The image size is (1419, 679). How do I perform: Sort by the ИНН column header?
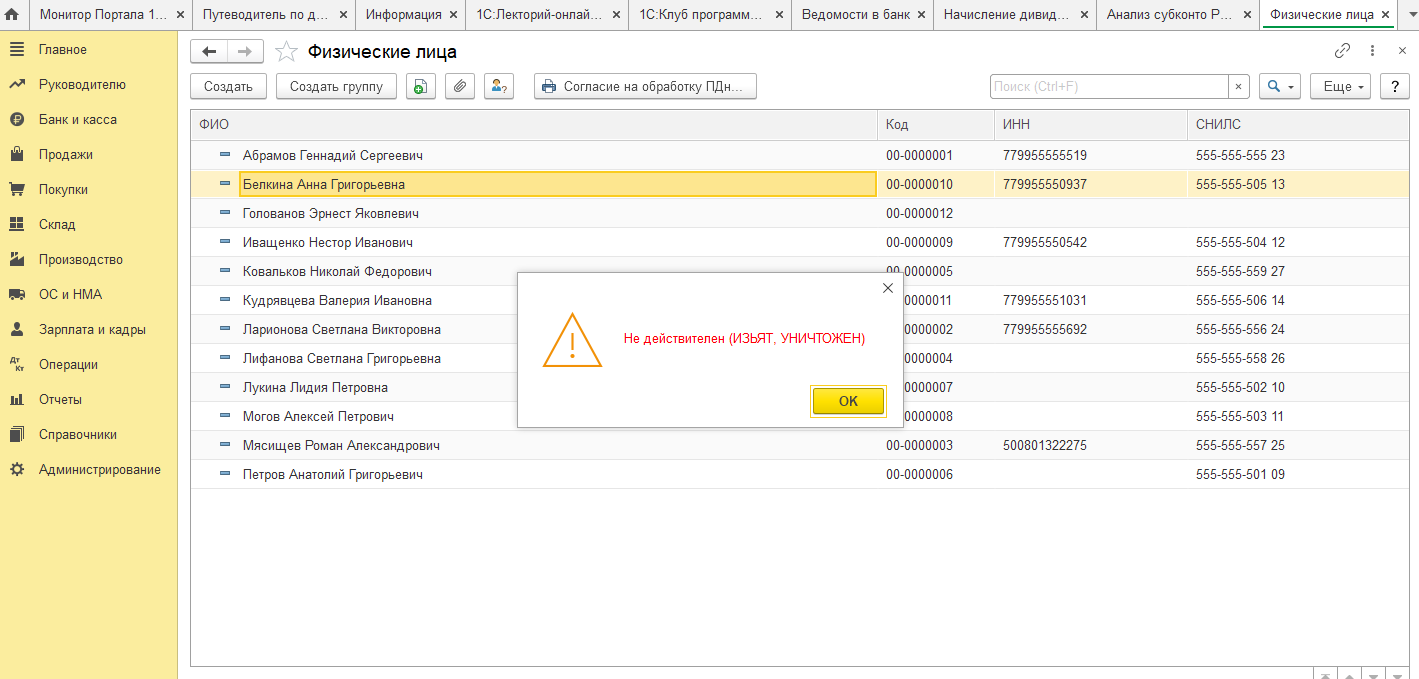click(1091, 125)
